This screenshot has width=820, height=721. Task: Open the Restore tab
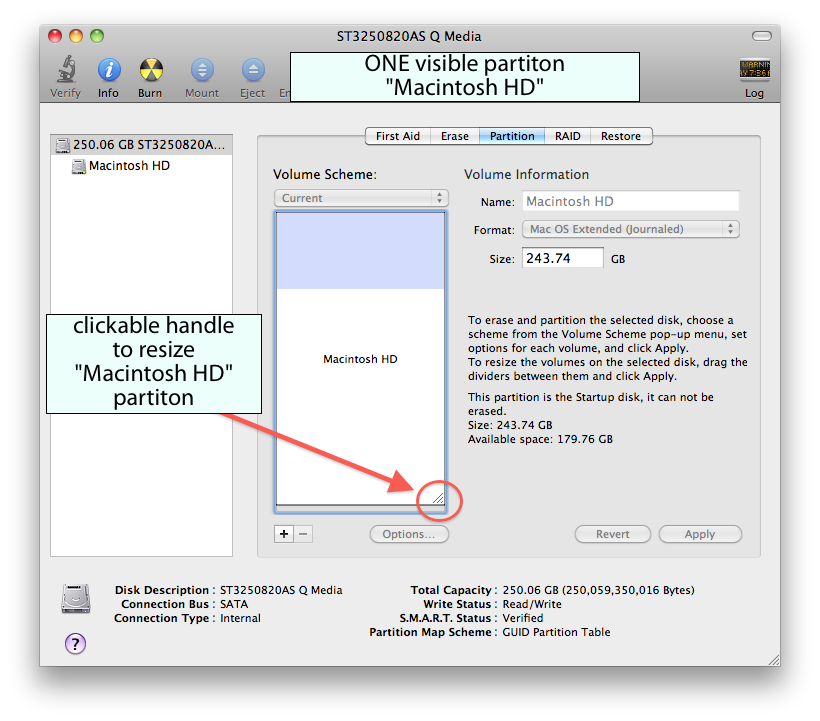[621, 136]
